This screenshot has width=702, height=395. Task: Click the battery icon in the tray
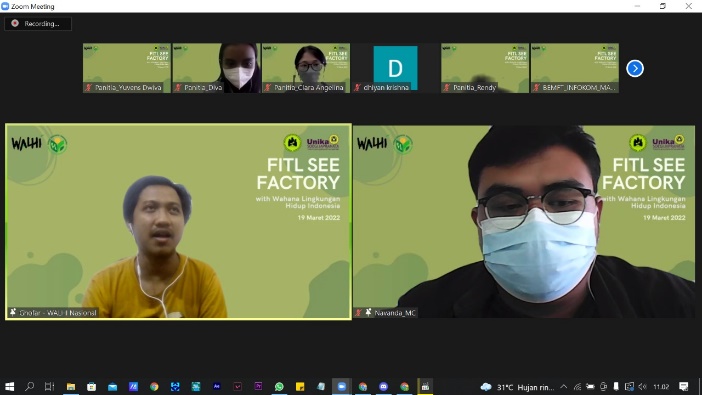(x=591, y=386)
